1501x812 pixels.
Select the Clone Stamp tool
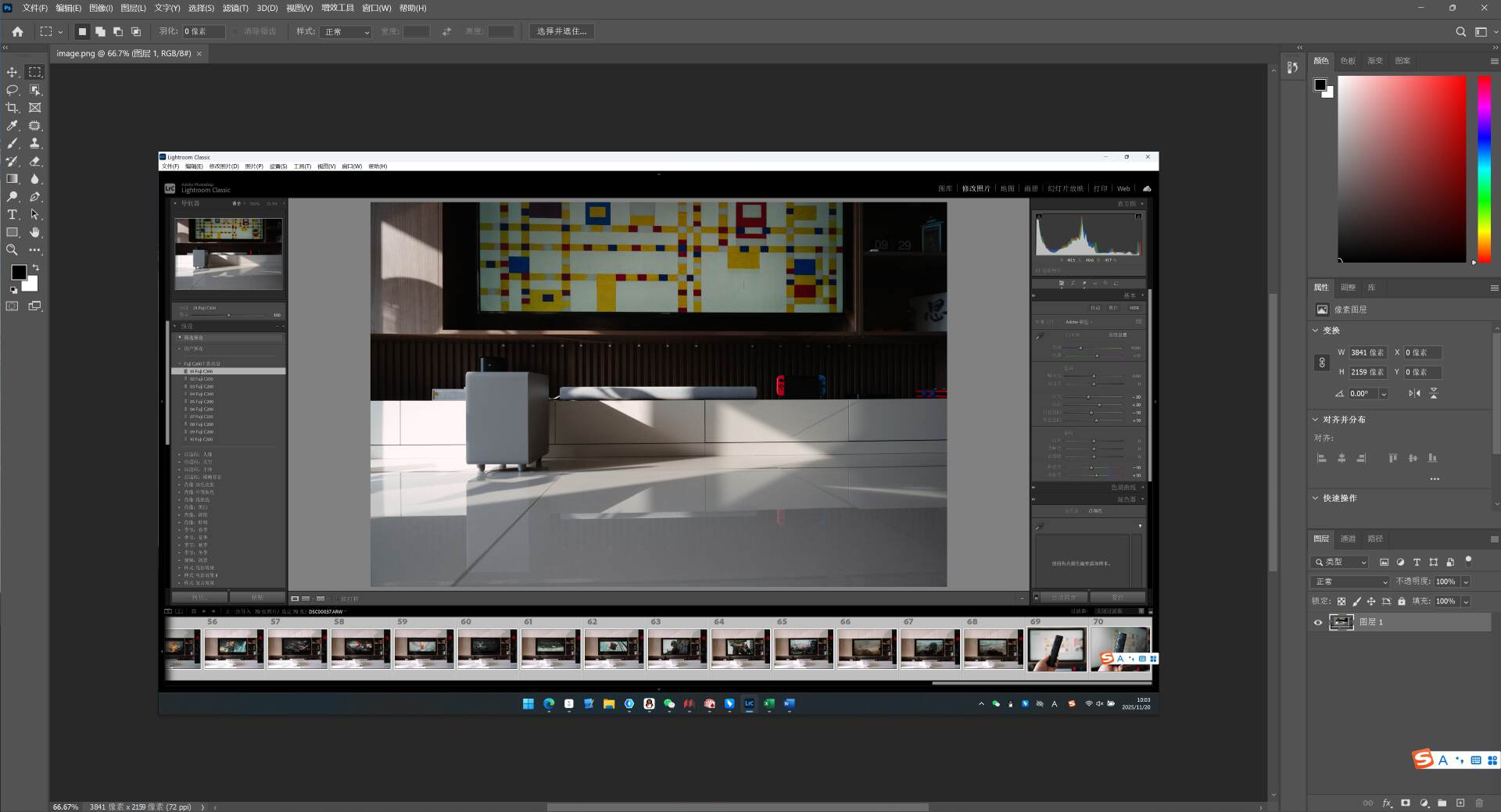tap(34, 144)
